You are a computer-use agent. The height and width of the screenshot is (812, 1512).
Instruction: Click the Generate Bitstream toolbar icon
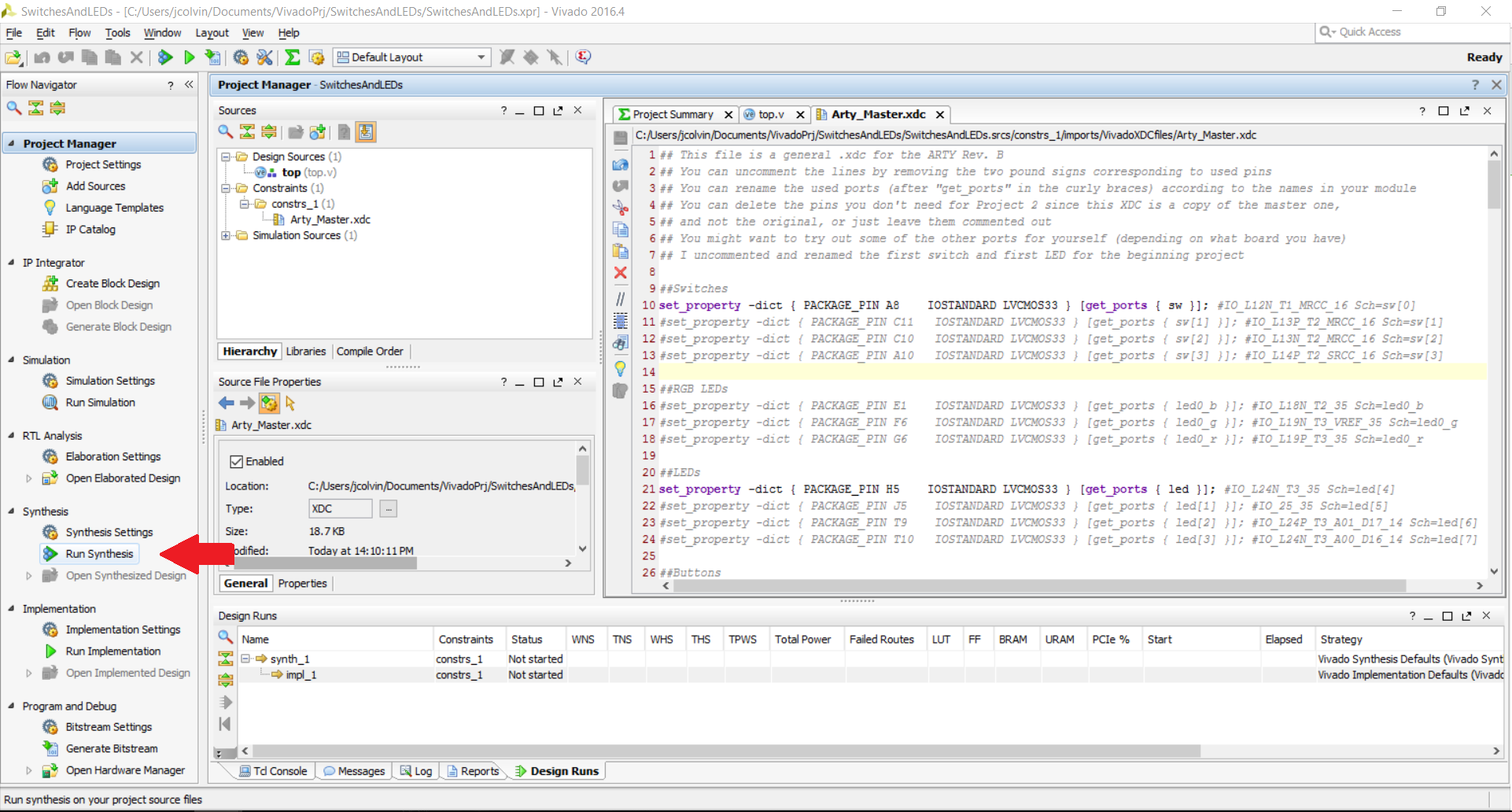[212, 57]
